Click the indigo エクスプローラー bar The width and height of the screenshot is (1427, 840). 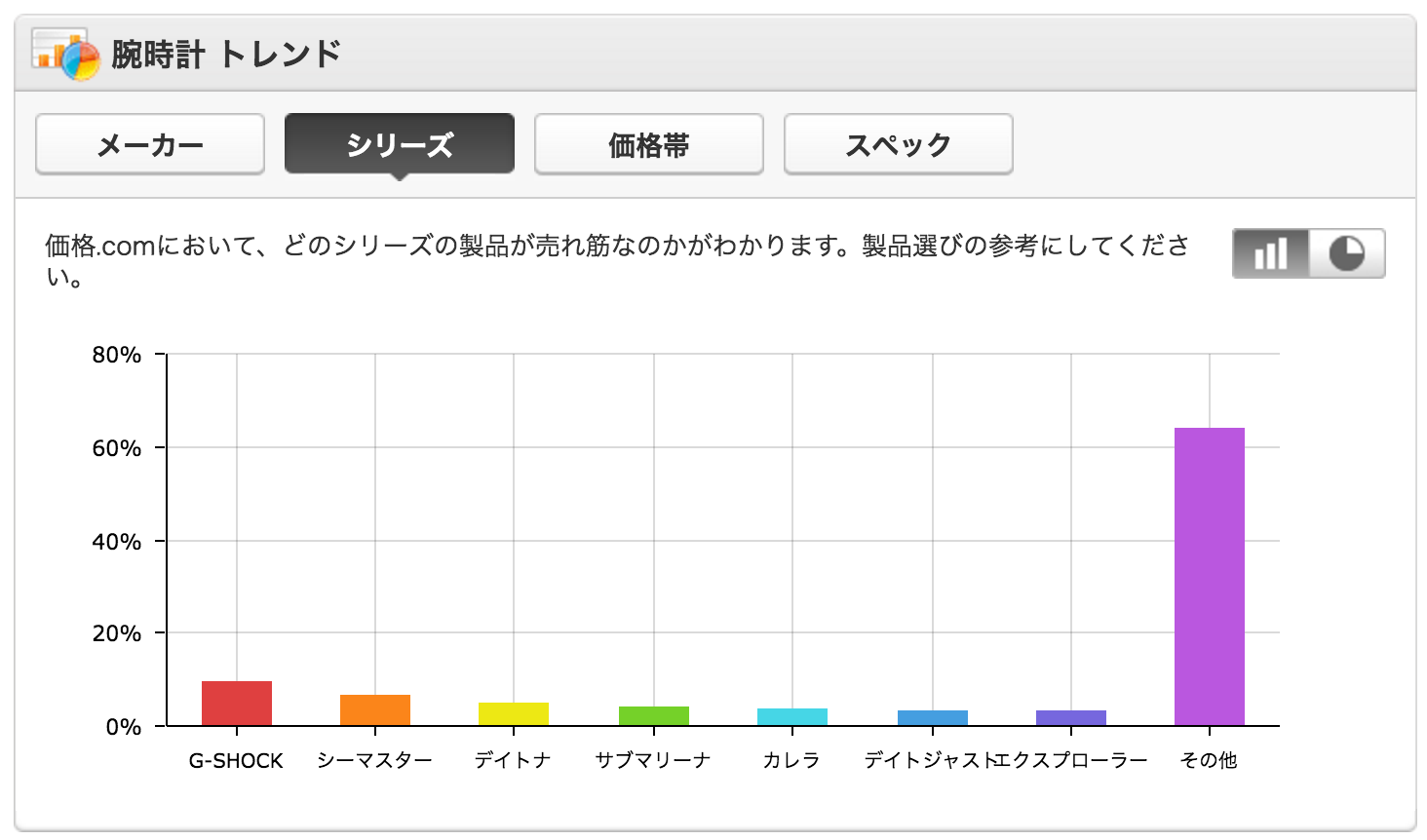tap(1071, 718)
